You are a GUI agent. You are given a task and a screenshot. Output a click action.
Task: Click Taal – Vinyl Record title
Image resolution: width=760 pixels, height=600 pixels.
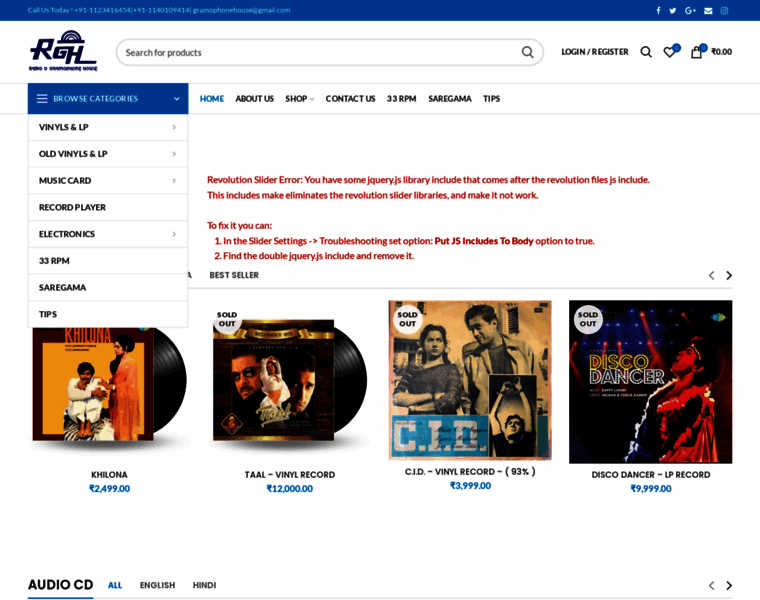(290, 475)
